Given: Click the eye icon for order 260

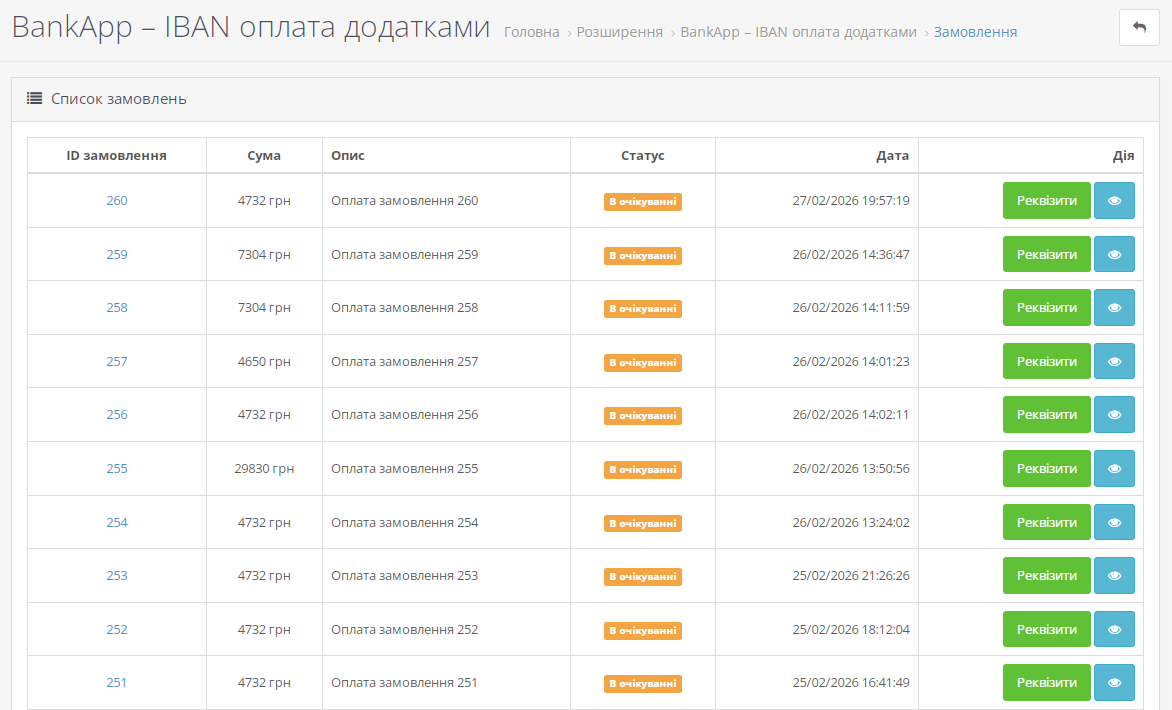Looking at the screenshot, I should (1114, 200).
